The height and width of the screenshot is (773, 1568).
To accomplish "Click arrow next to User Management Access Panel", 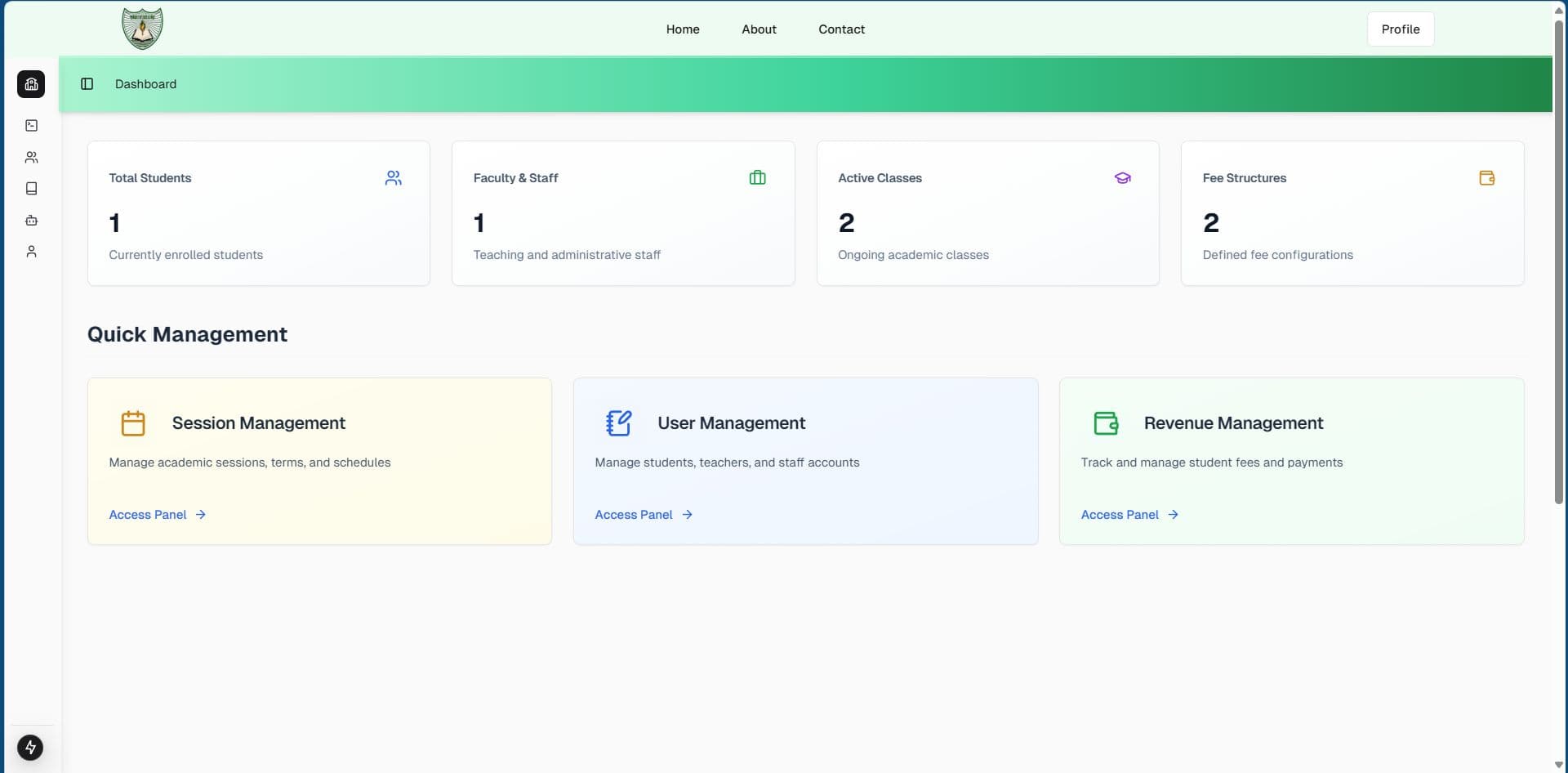I will [687, 515].
